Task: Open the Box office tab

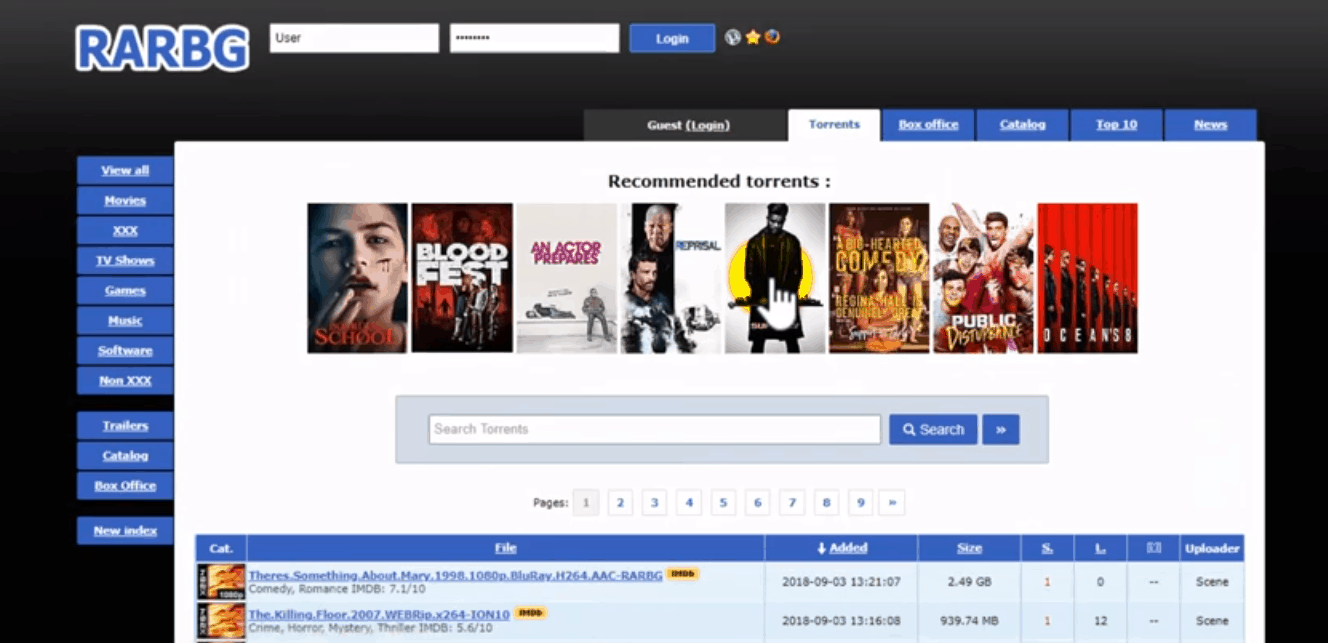Action: pos(928,125)
